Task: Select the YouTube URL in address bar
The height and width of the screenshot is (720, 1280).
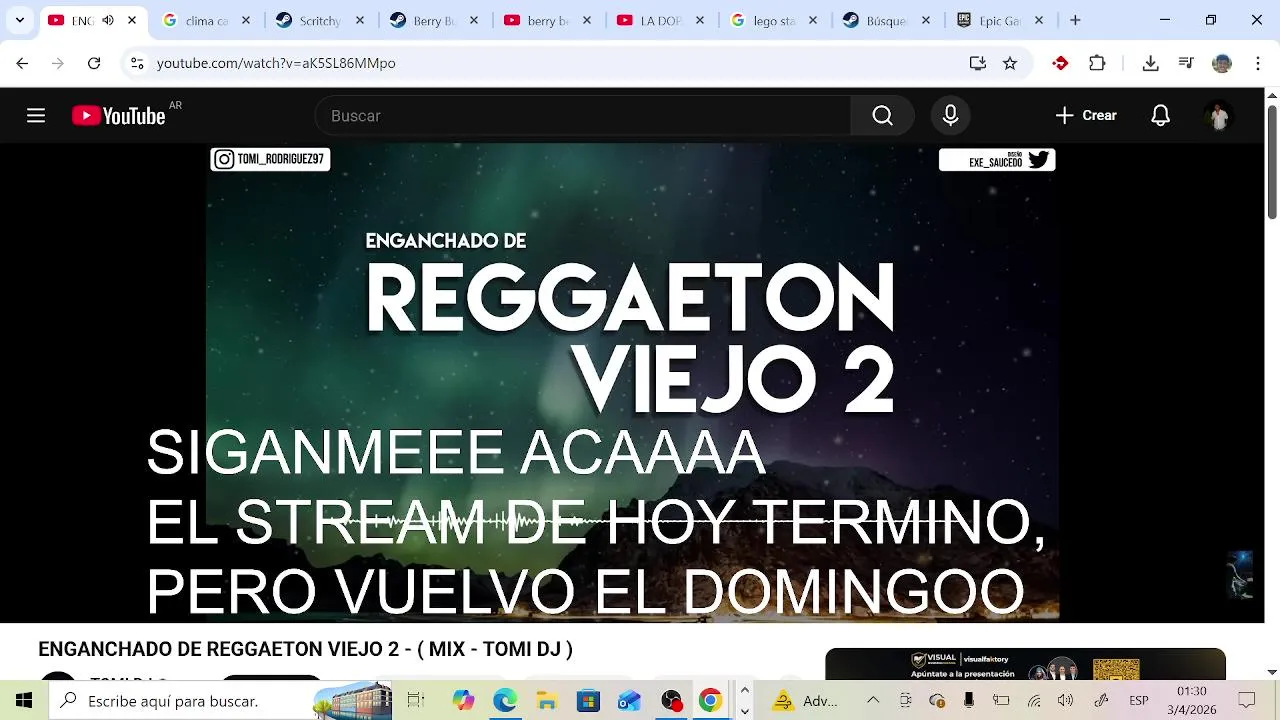Action: (x=276, y=63)
